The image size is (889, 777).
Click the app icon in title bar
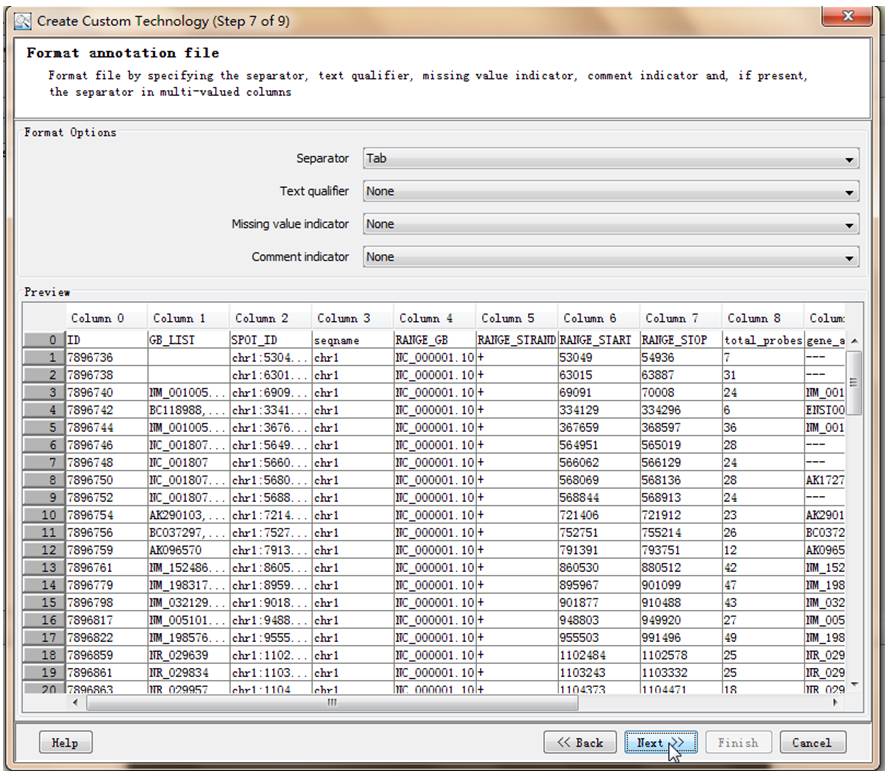click(x=22, y=20)
